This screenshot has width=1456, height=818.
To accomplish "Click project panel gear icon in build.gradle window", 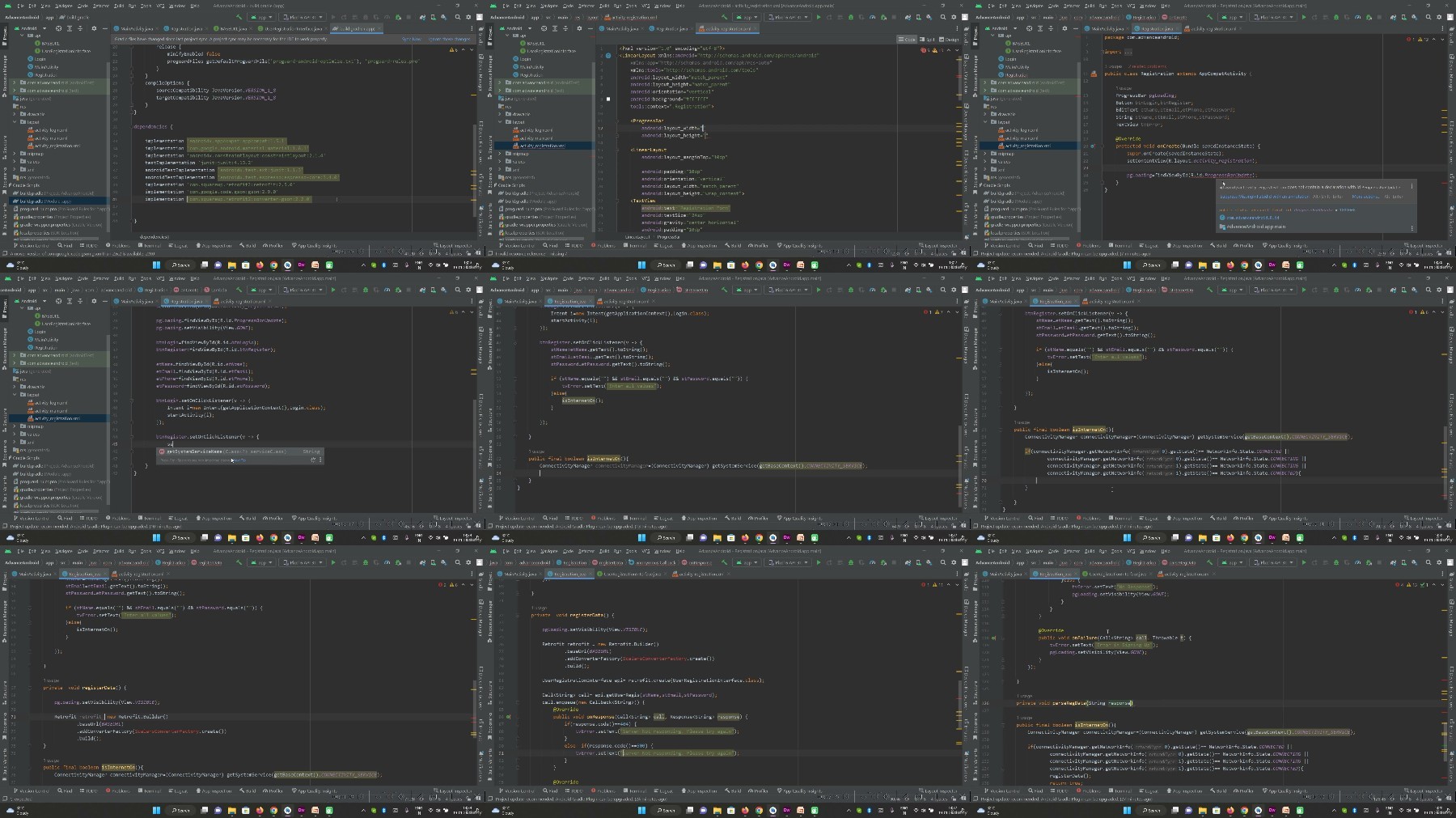I will tap(94, 28).
